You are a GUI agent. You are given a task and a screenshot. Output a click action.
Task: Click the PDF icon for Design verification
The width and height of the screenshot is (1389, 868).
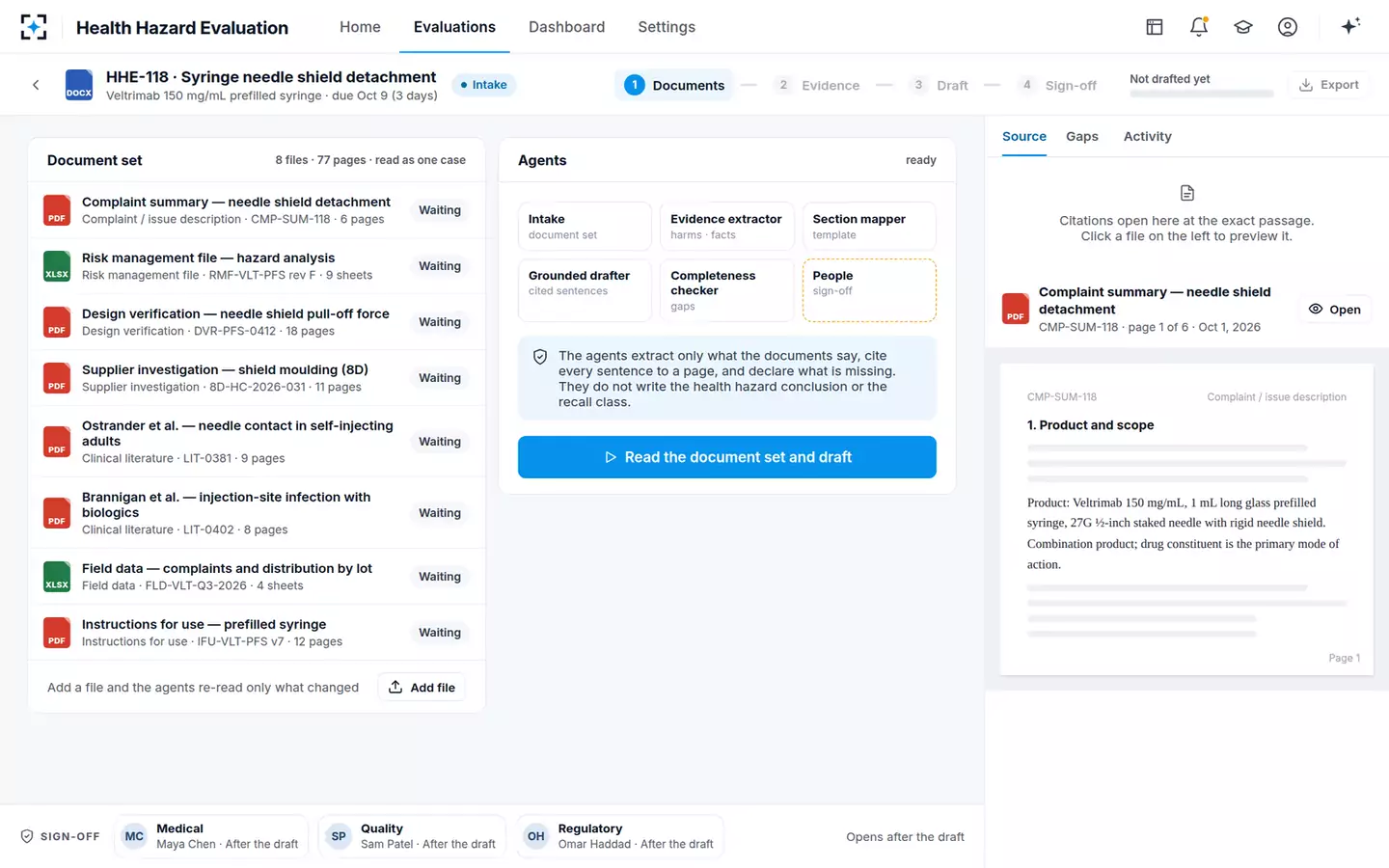[x=57, y=322]
